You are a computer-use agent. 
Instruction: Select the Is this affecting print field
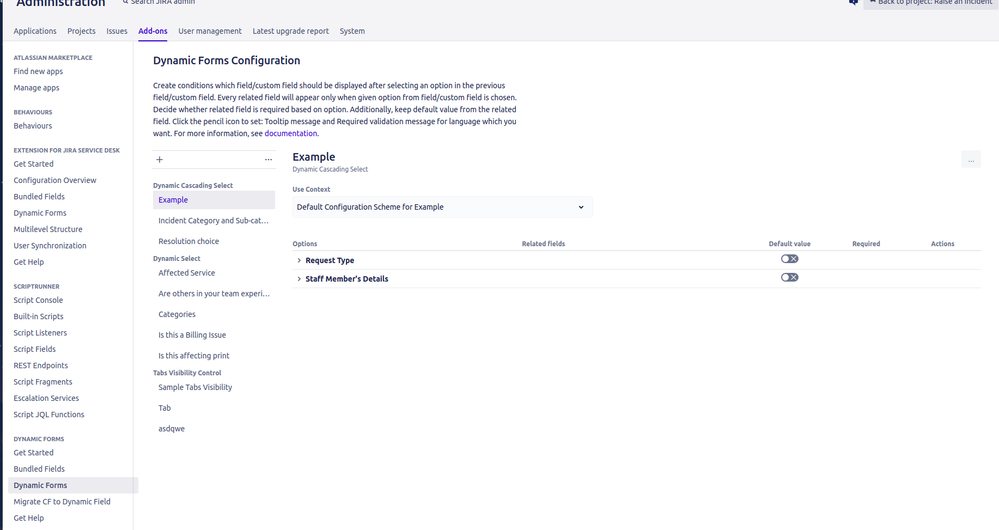[194, 355]
